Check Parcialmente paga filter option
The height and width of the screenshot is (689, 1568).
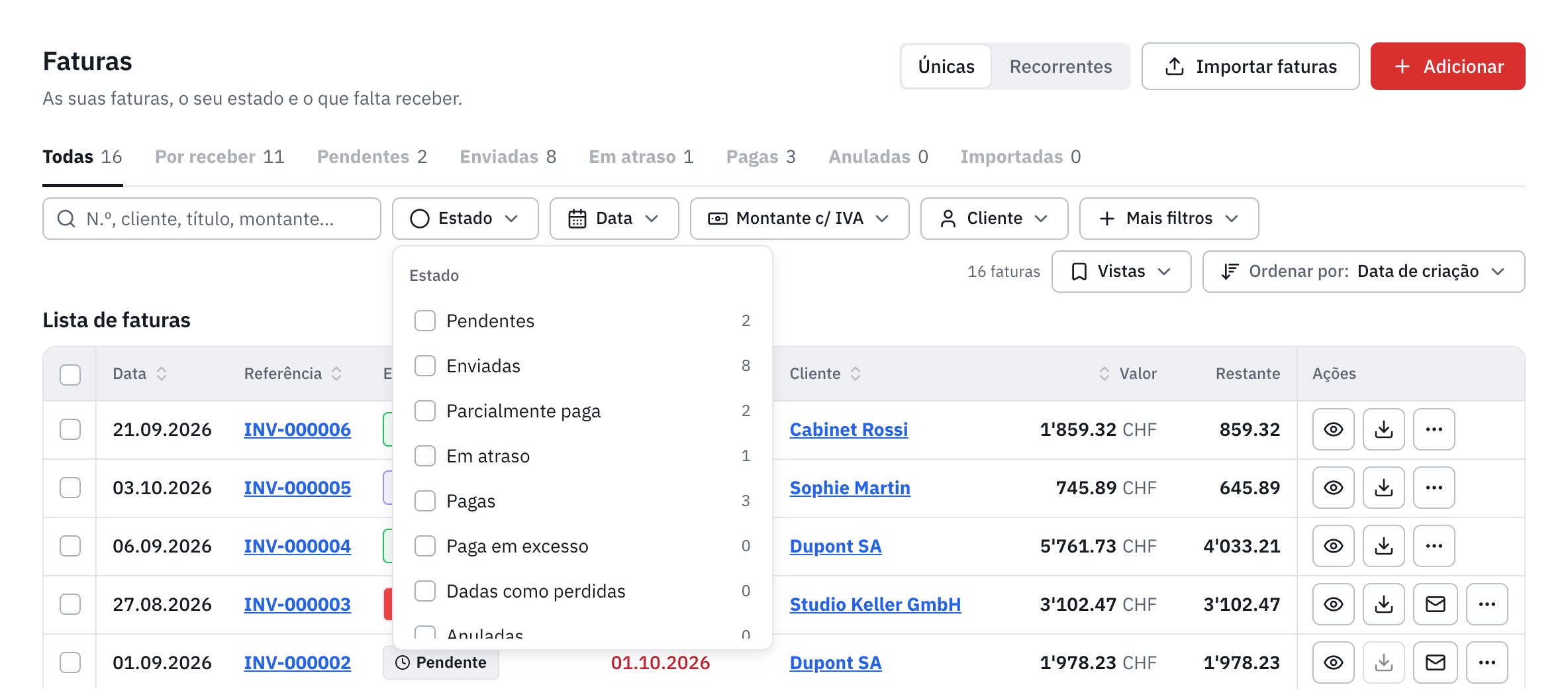point(425,411)
